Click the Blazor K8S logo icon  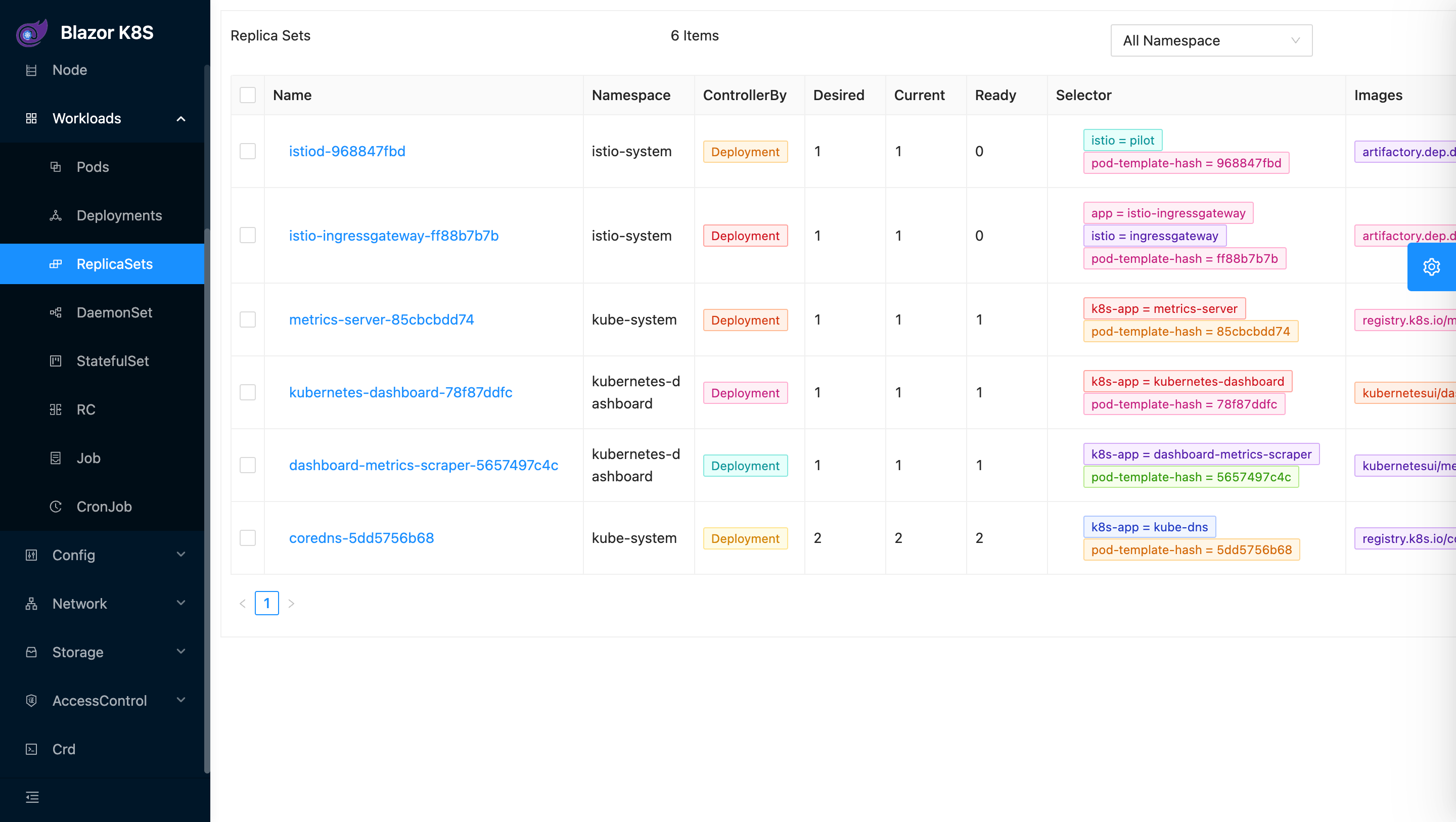(x=32, y=32)
